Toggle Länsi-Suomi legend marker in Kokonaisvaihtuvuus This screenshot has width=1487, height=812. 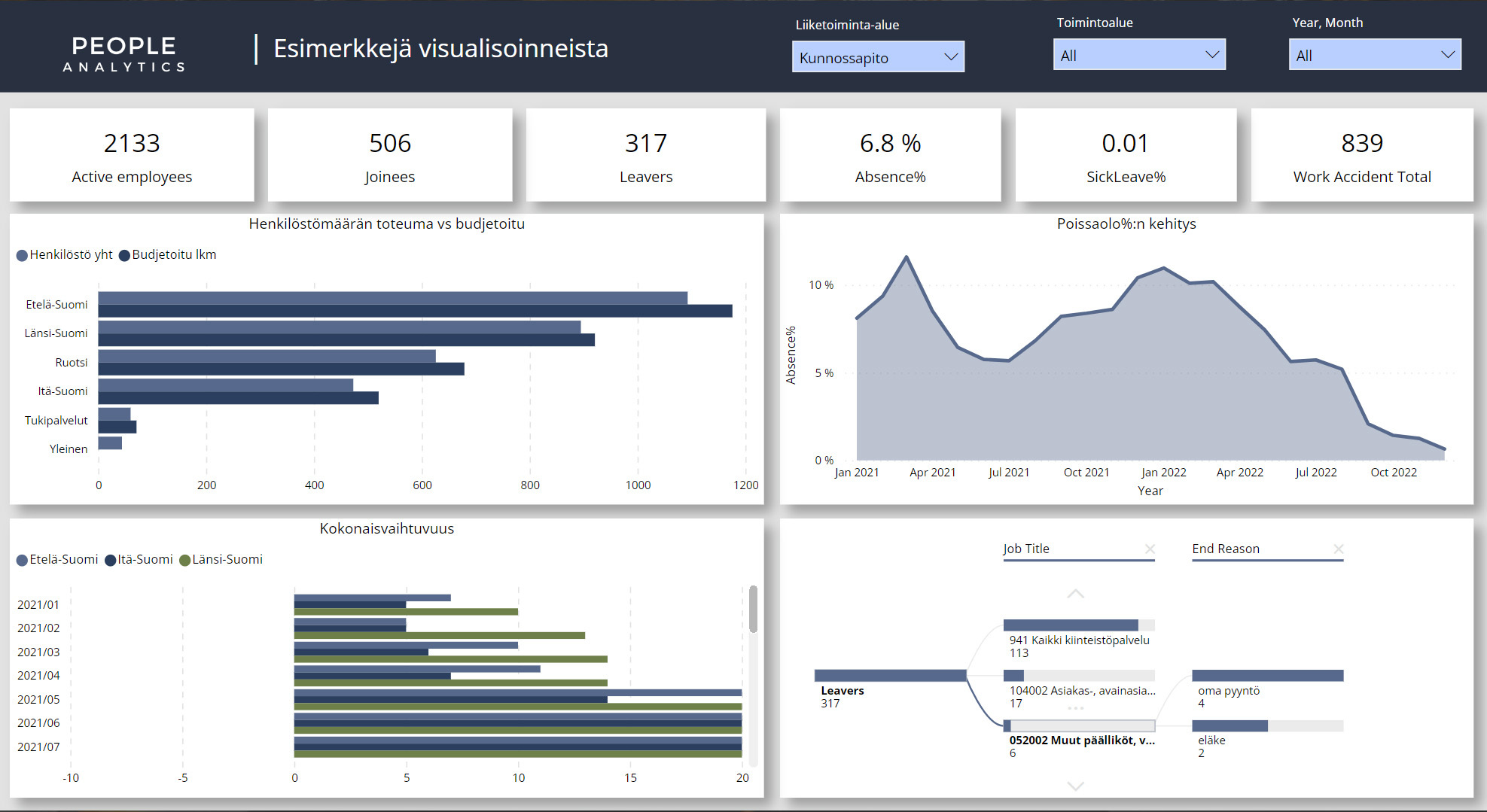pos(184,560)
